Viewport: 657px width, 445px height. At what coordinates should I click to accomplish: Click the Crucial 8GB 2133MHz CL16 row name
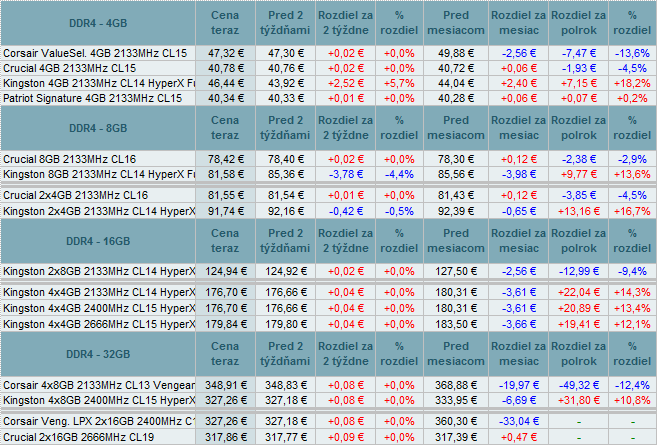pos(70,159)
